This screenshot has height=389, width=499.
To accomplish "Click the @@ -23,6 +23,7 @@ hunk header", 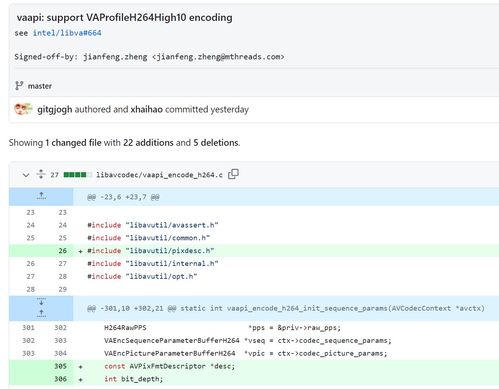I will pos(123,197).
